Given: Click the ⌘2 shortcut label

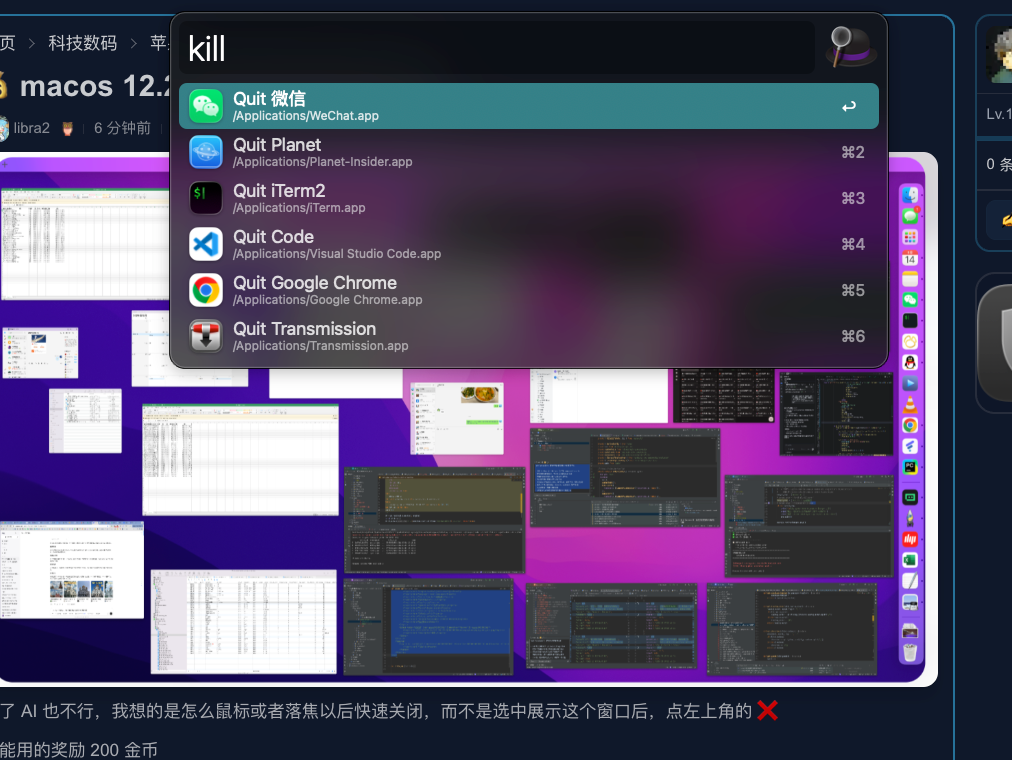Looking at the screenshot, I should tap(853, 152).
